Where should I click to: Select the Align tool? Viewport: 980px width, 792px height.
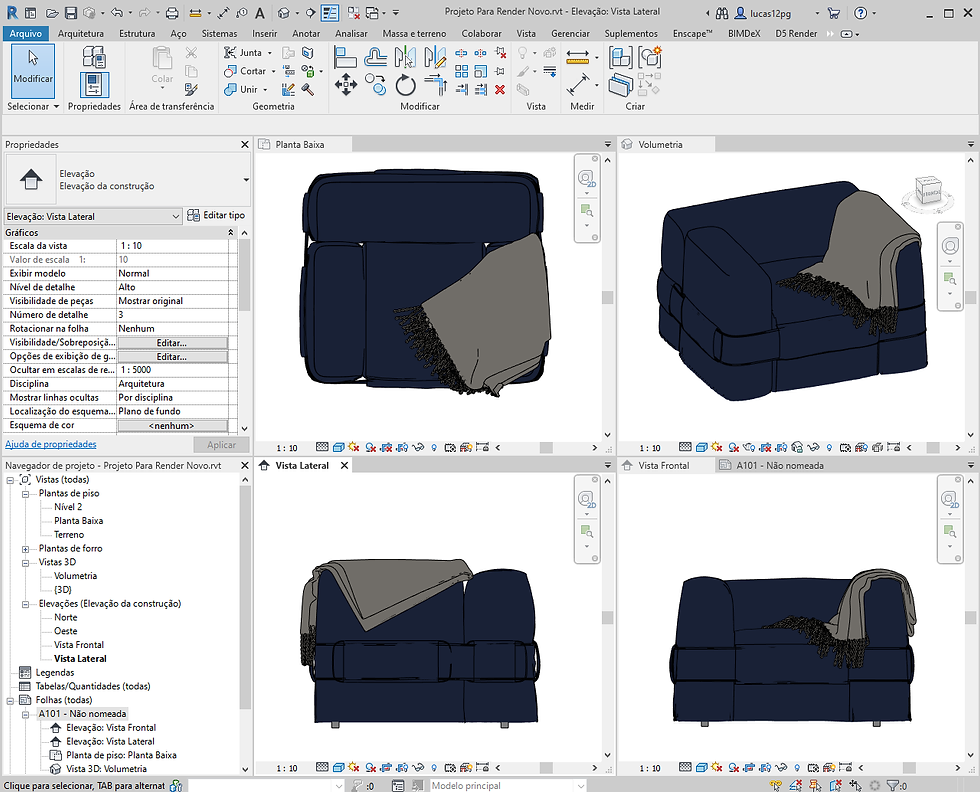pyautogui.click(x=345, y=57)
